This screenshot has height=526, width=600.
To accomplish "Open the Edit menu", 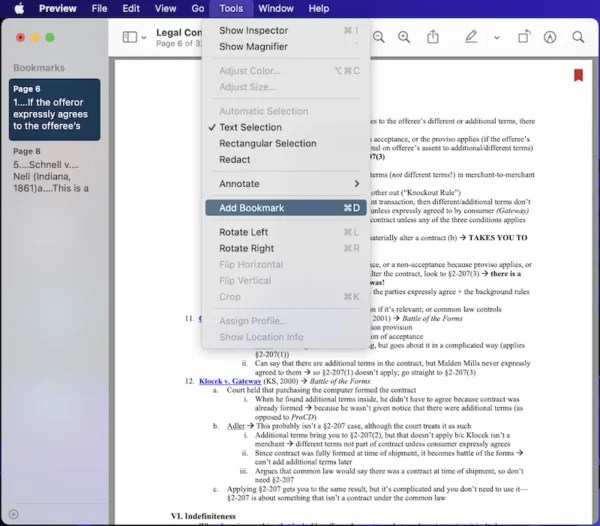I will point(131,8).
